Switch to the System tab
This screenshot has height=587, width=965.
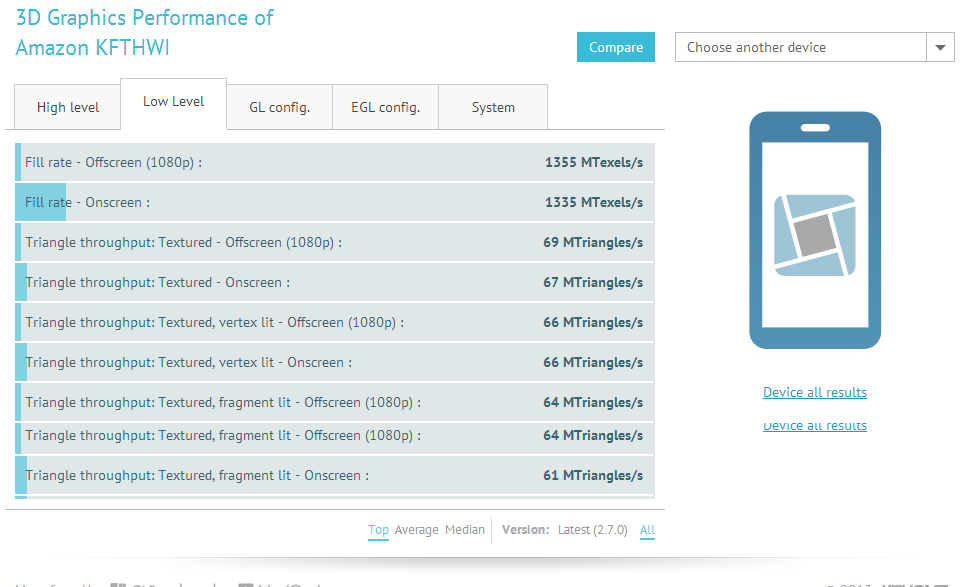[493, 107]
